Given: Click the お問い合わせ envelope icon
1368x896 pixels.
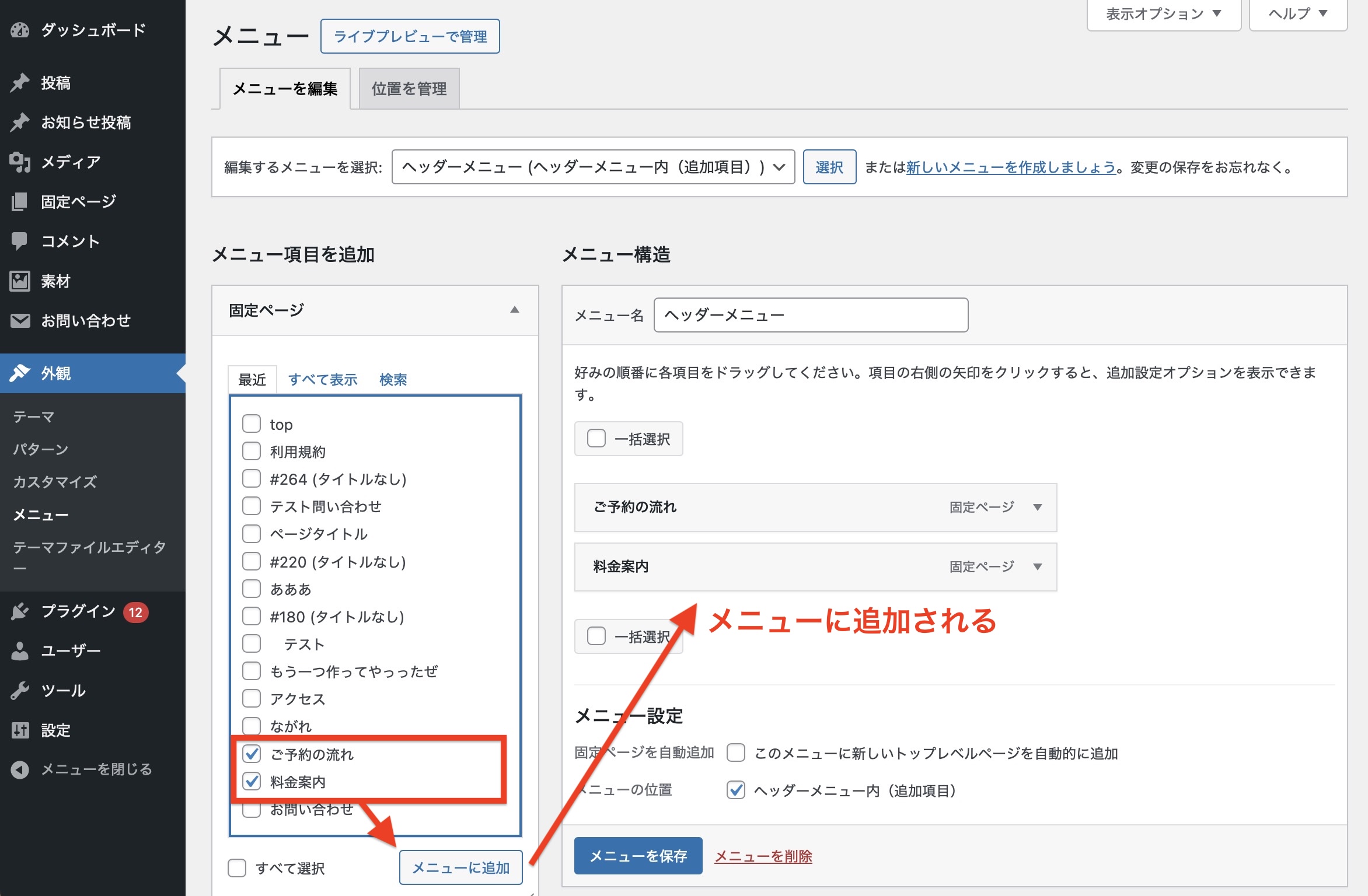Looking at the screenshot, I should (20, 320).
